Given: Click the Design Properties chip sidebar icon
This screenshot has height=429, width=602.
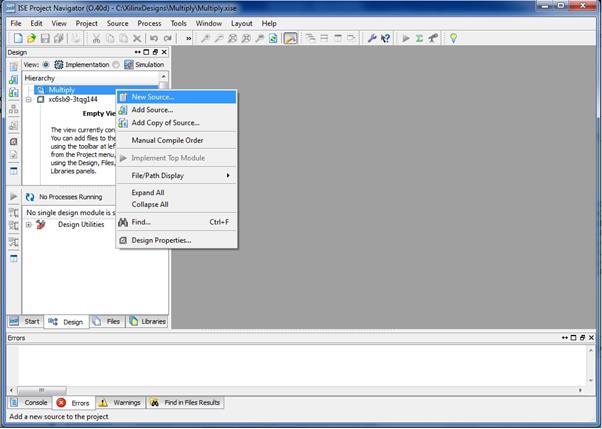Looking at the screenshot, I should pyautogui.click(x=13, y=141).
